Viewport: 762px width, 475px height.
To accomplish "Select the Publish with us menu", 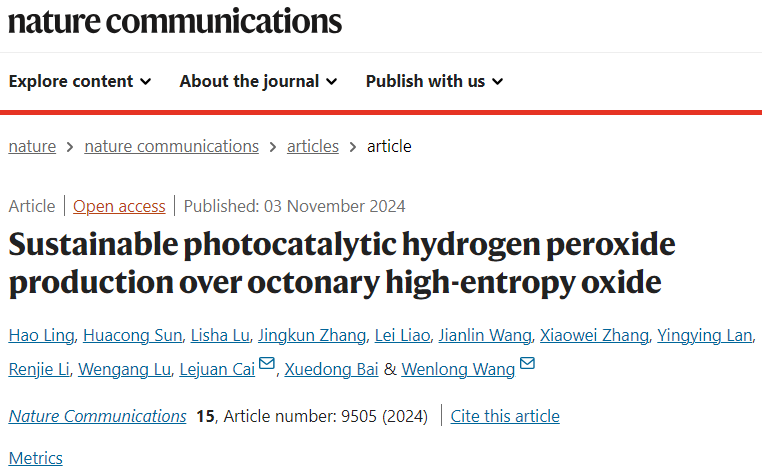I will pyautogui.click(x=434, y=81).
